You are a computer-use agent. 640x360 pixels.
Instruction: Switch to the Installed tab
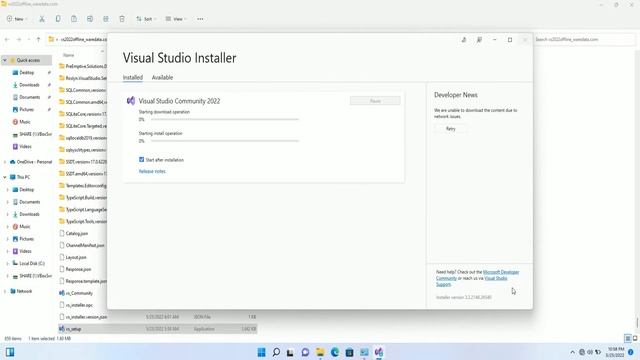(x=133, y=77)
